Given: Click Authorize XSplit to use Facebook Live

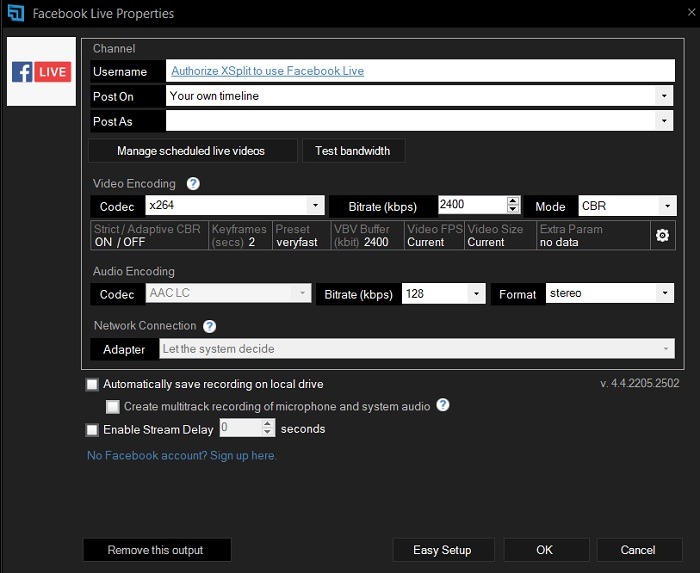Looking at the screenshot, I should click(267, 71).
